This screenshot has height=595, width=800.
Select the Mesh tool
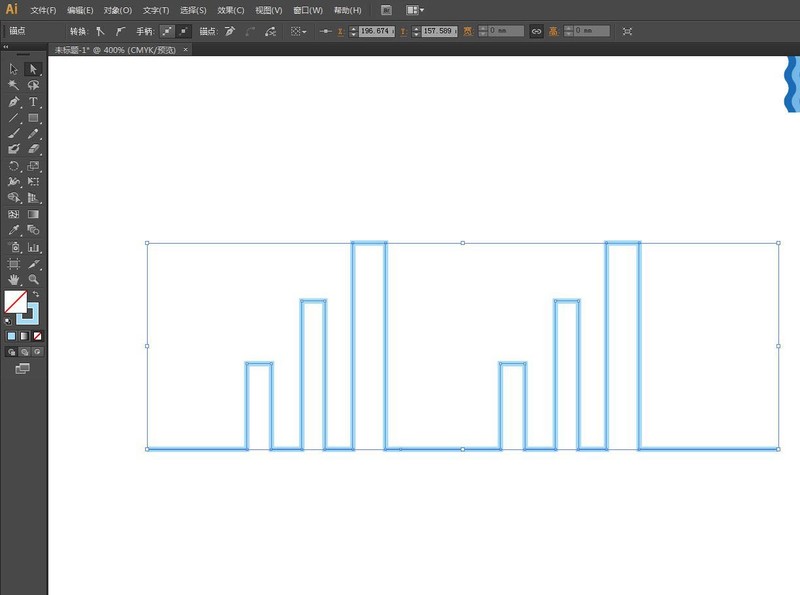pos(13,214)
